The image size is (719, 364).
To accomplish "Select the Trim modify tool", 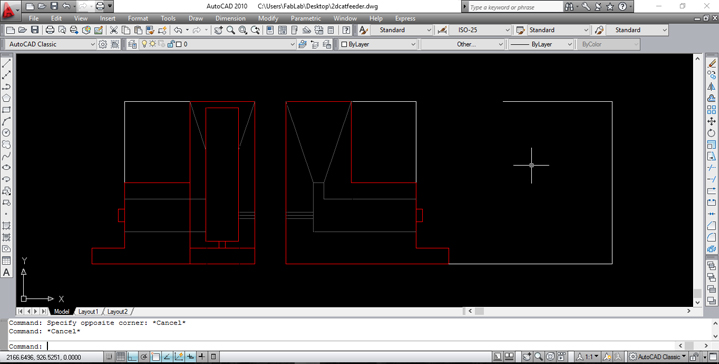I will pos(711,168).
